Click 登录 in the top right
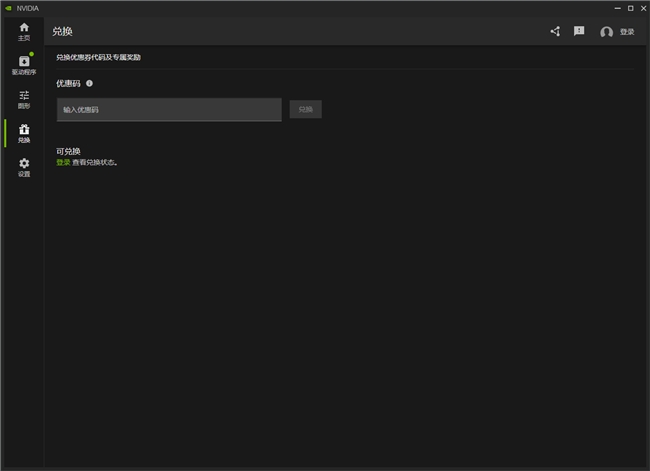Image resolution: width=650 pixels, height=471 pixels. [627, 32]
